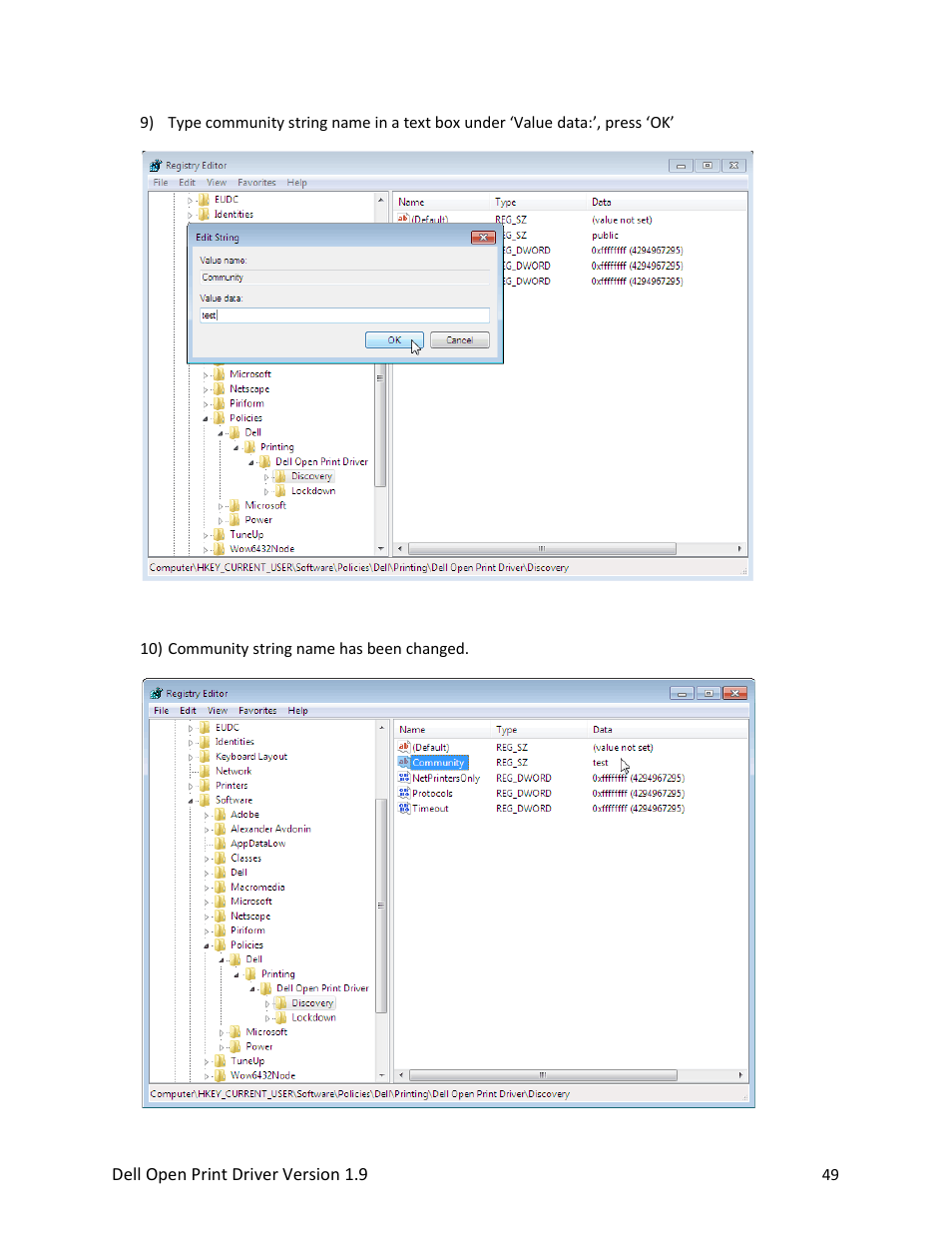Click the Discovery folder icon in step 10
Image resolution: width=952 pixels, height=1233 pixels.
281,1003
